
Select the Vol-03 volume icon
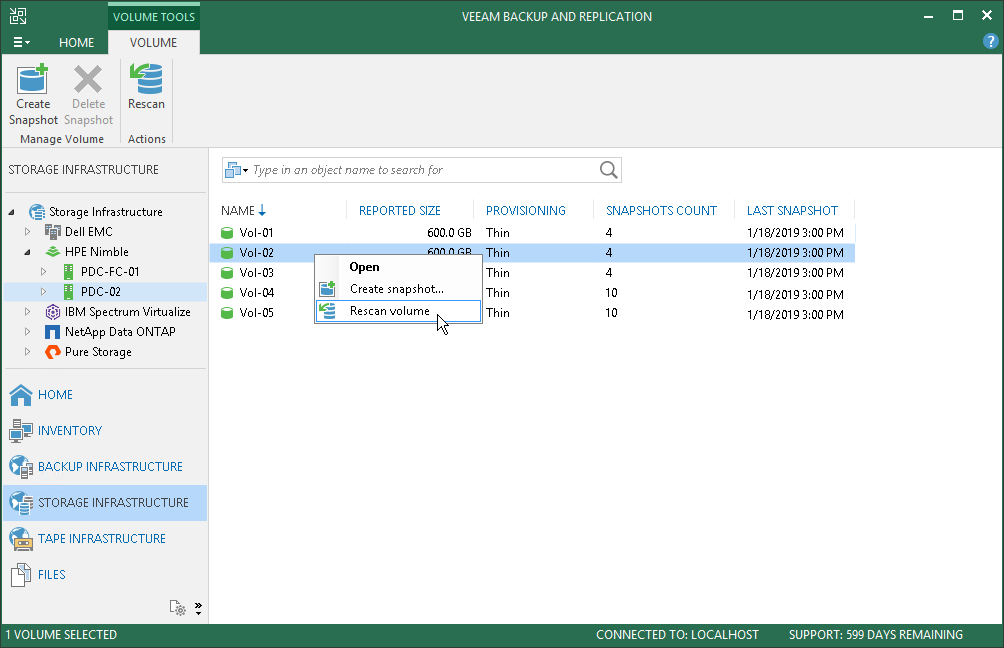pos(227,273)
